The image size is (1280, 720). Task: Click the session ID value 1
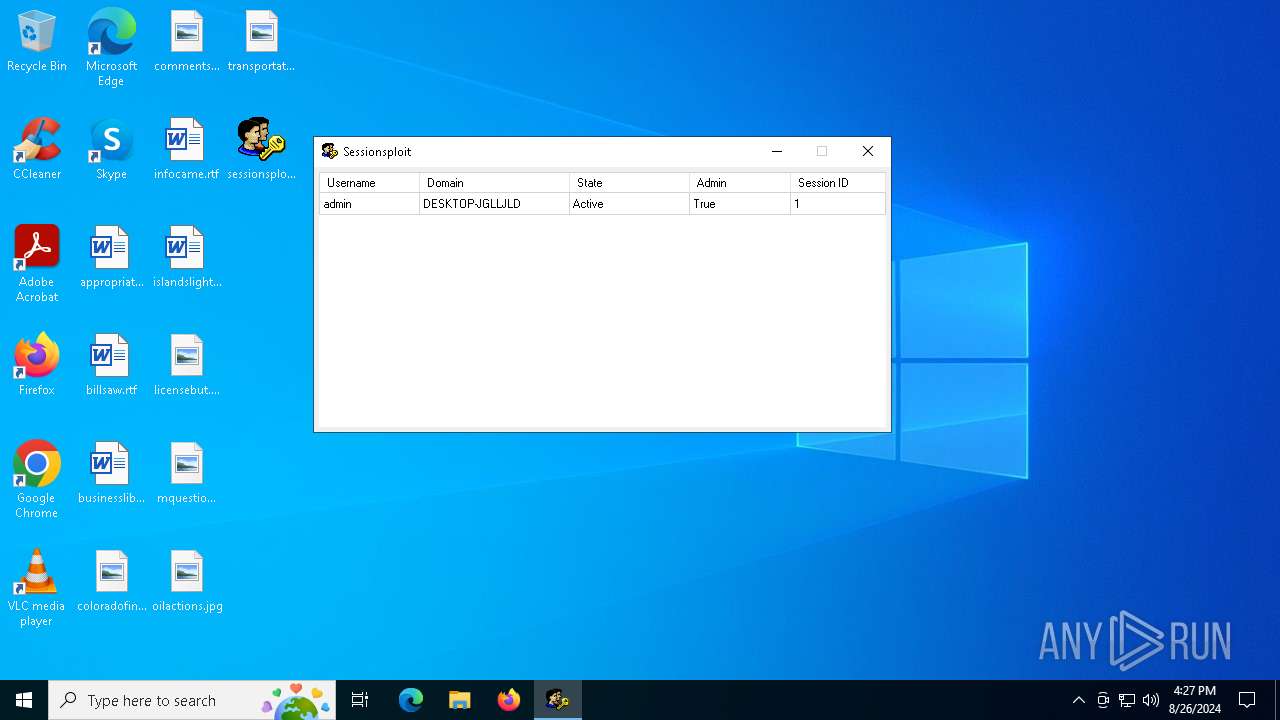pos(837,204)
